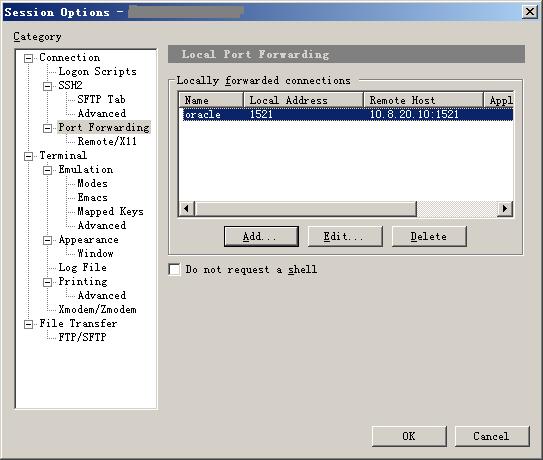
Task: Open the Log File category
Action: 82,267
